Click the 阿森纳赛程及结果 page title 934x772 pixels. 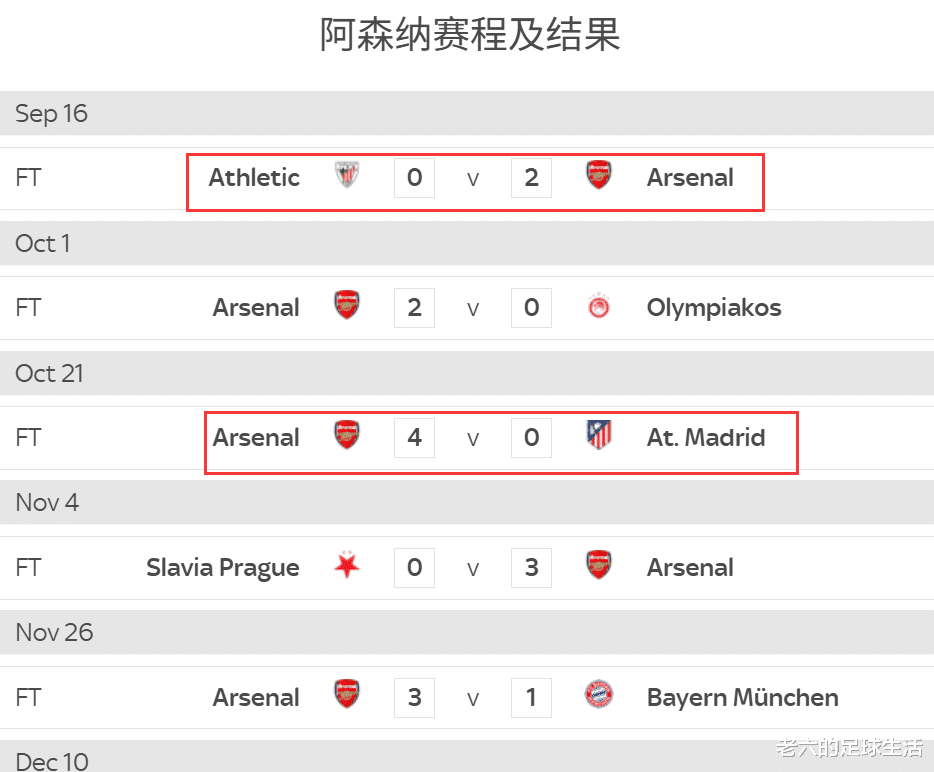[470, 35]
